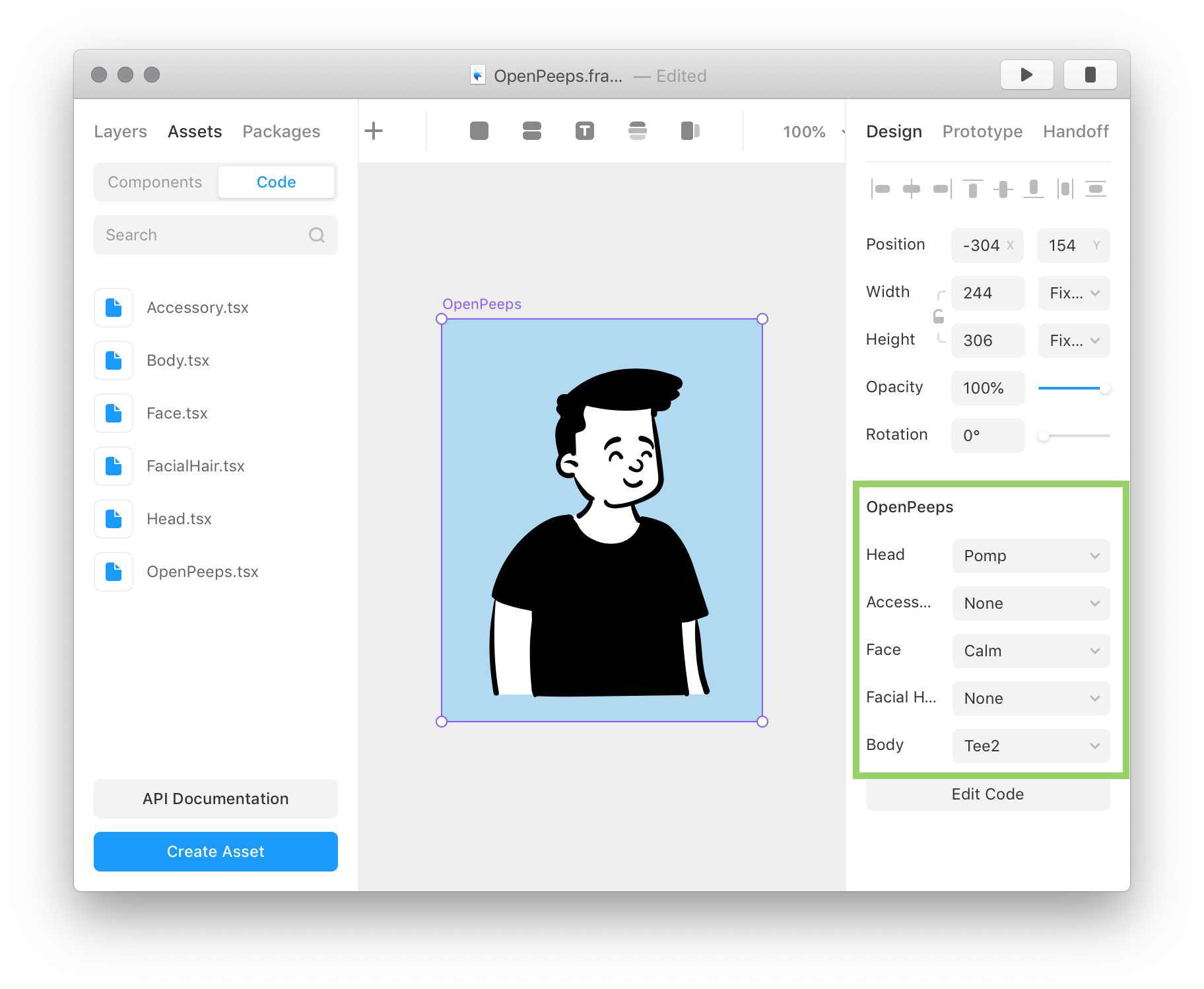Open the Height sizing dropdown

pyautogui.click(x=1074, y=341)
